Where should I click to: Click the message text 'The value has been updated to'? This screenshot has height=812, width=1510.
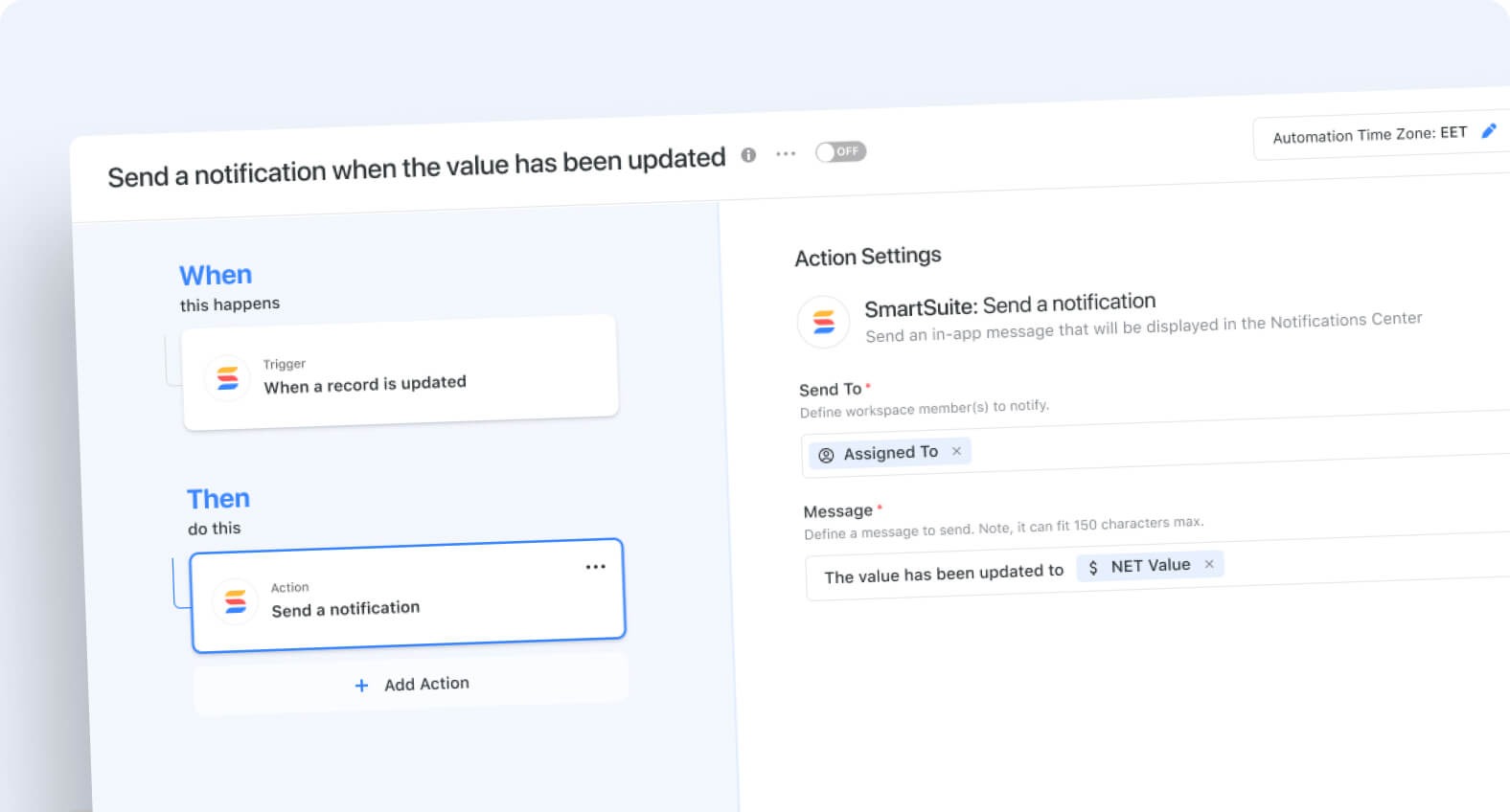pos(944,574)
